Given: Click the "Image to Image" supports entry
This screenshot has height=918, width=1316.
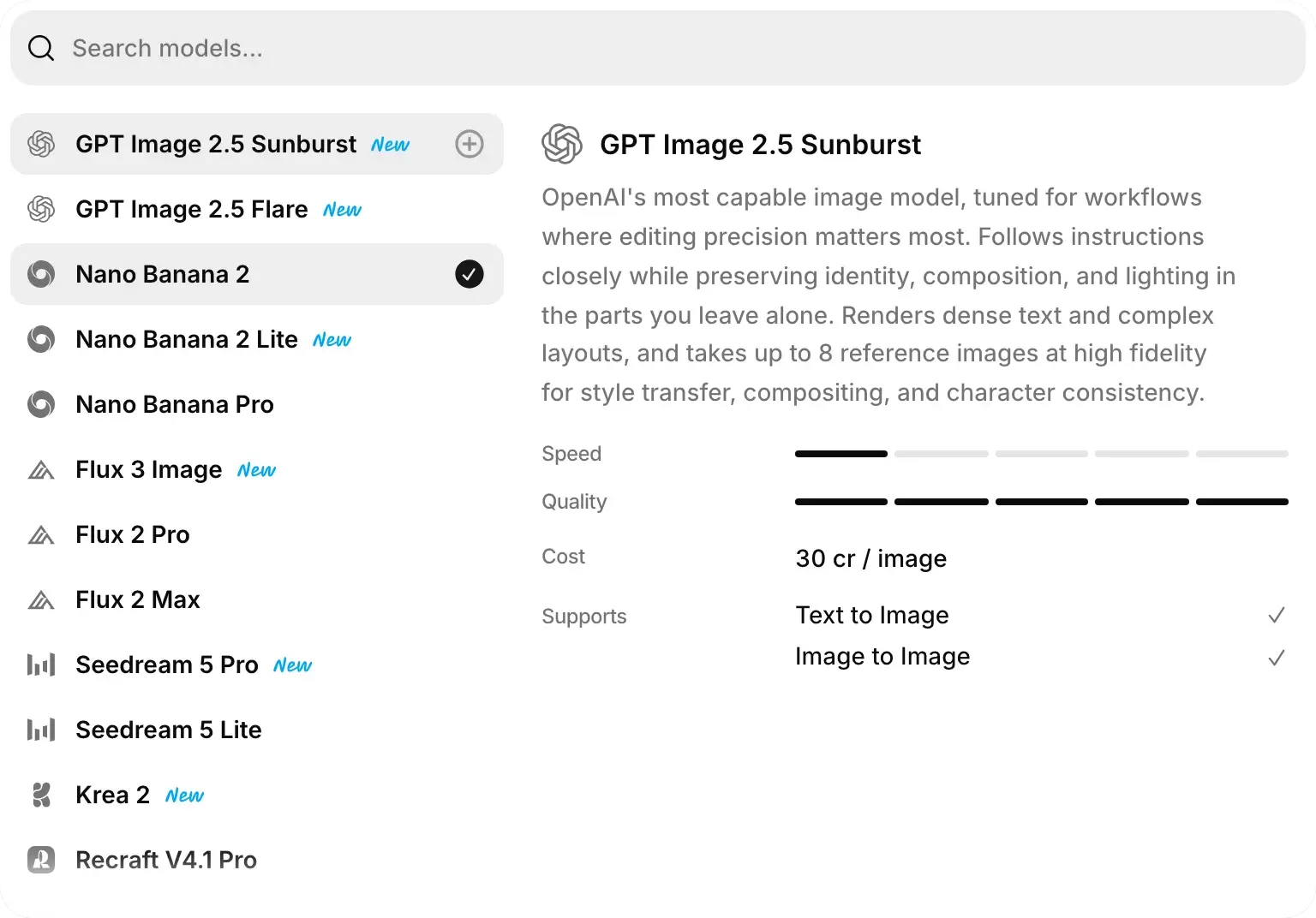Looking at the screenshot, I should coord(882,656).
